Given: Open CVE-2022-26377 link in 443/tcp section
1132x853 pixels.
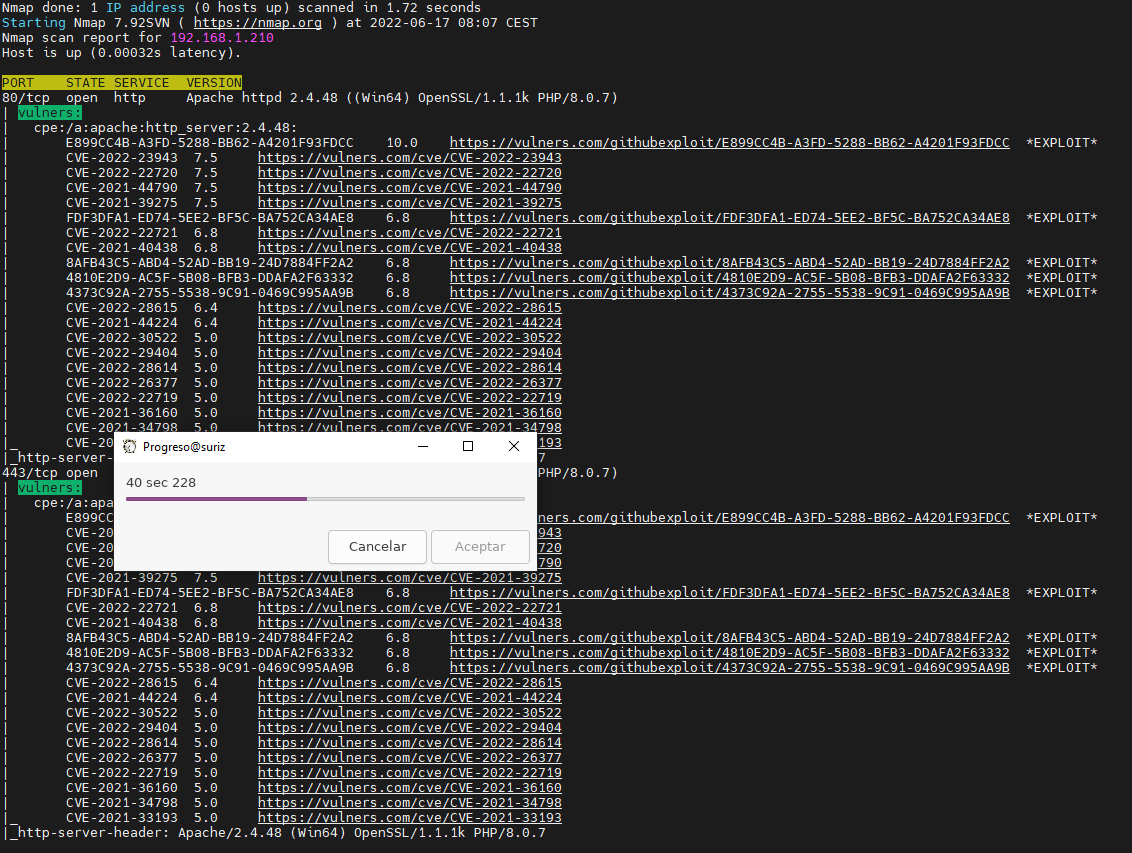Looking at the screenshot, I should 410,758.
